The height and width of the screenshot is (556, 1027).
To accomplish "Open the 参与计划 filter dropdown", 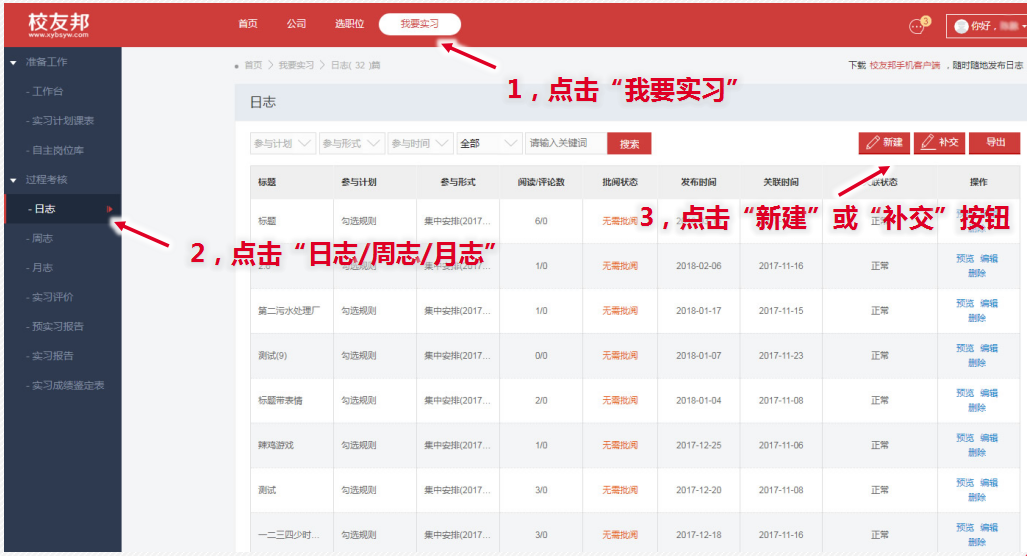I will (x=283, y=144).
